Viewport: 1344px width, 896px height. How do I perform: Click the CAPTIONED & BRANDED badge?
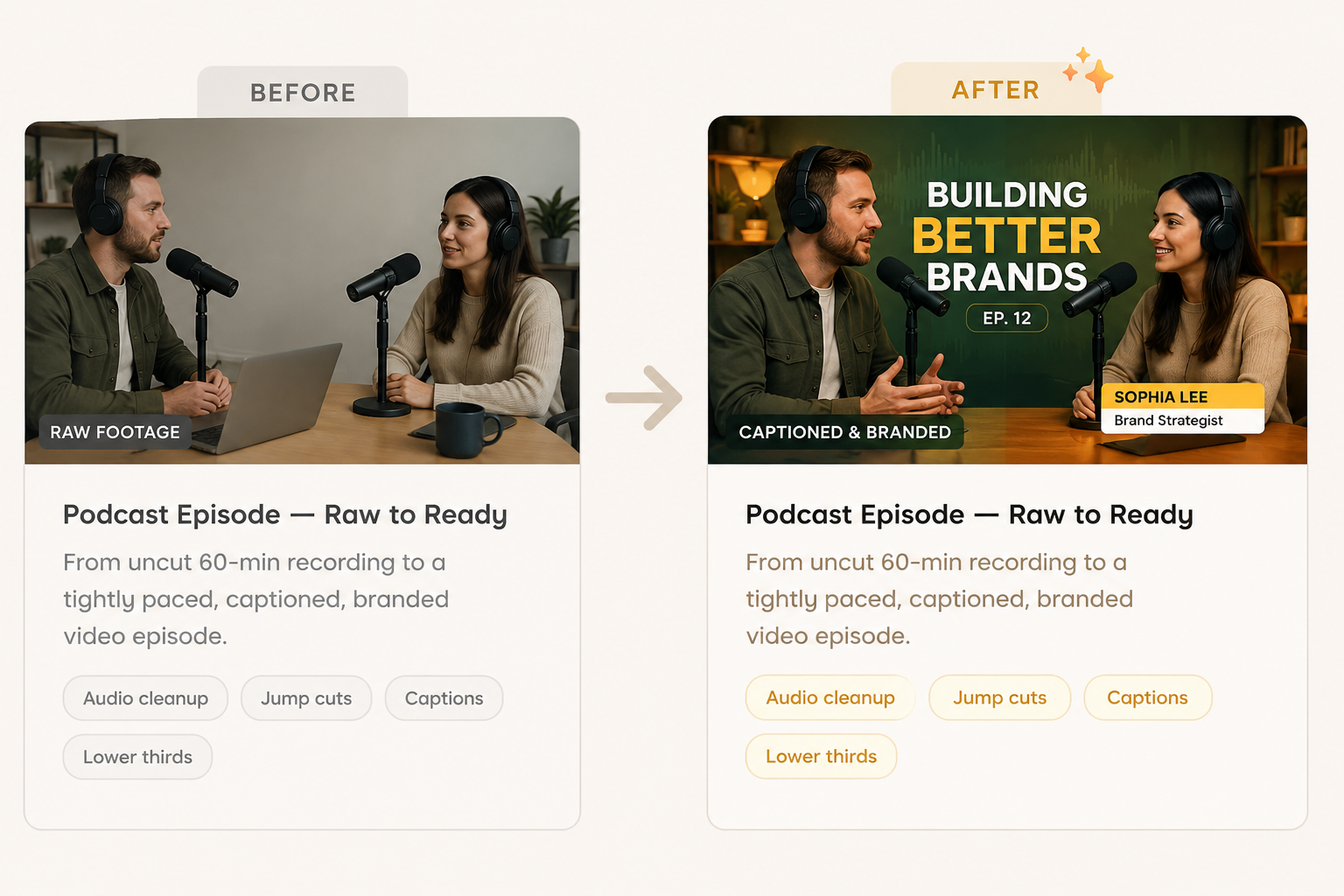tap(844, 432)
